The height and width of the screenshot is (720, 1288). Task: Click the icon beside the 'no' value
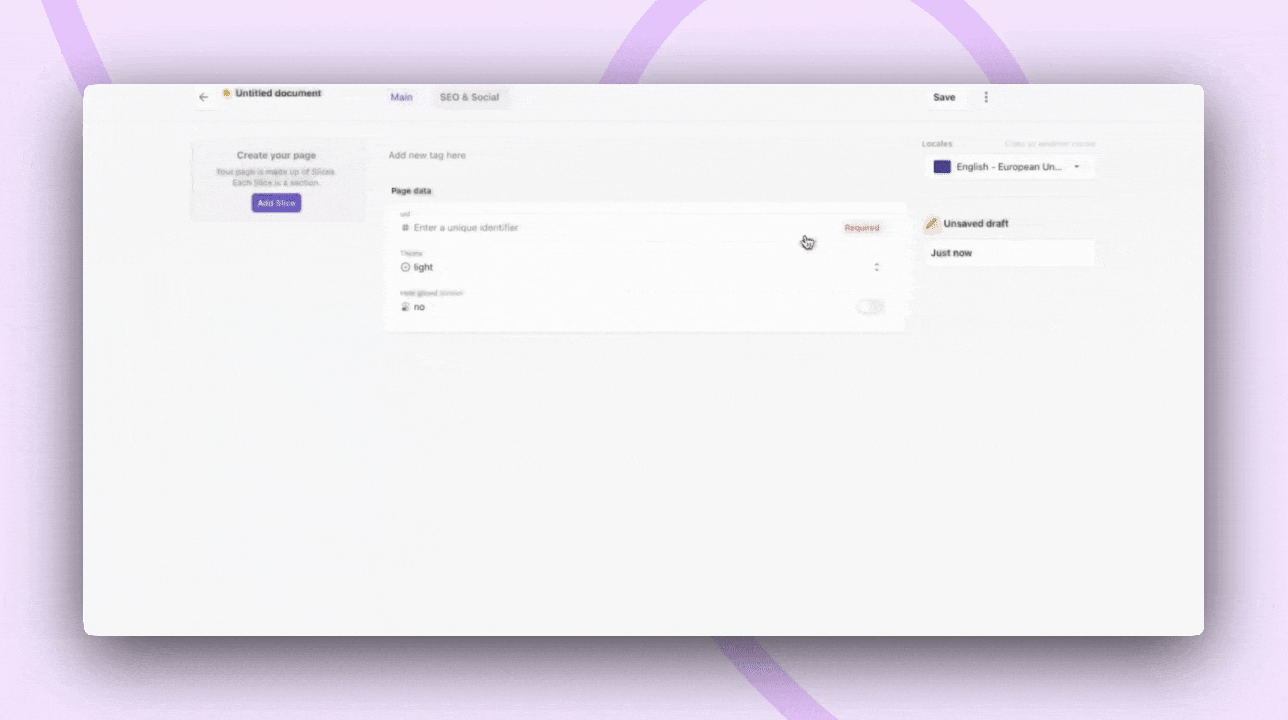click(x=406, y=307)
